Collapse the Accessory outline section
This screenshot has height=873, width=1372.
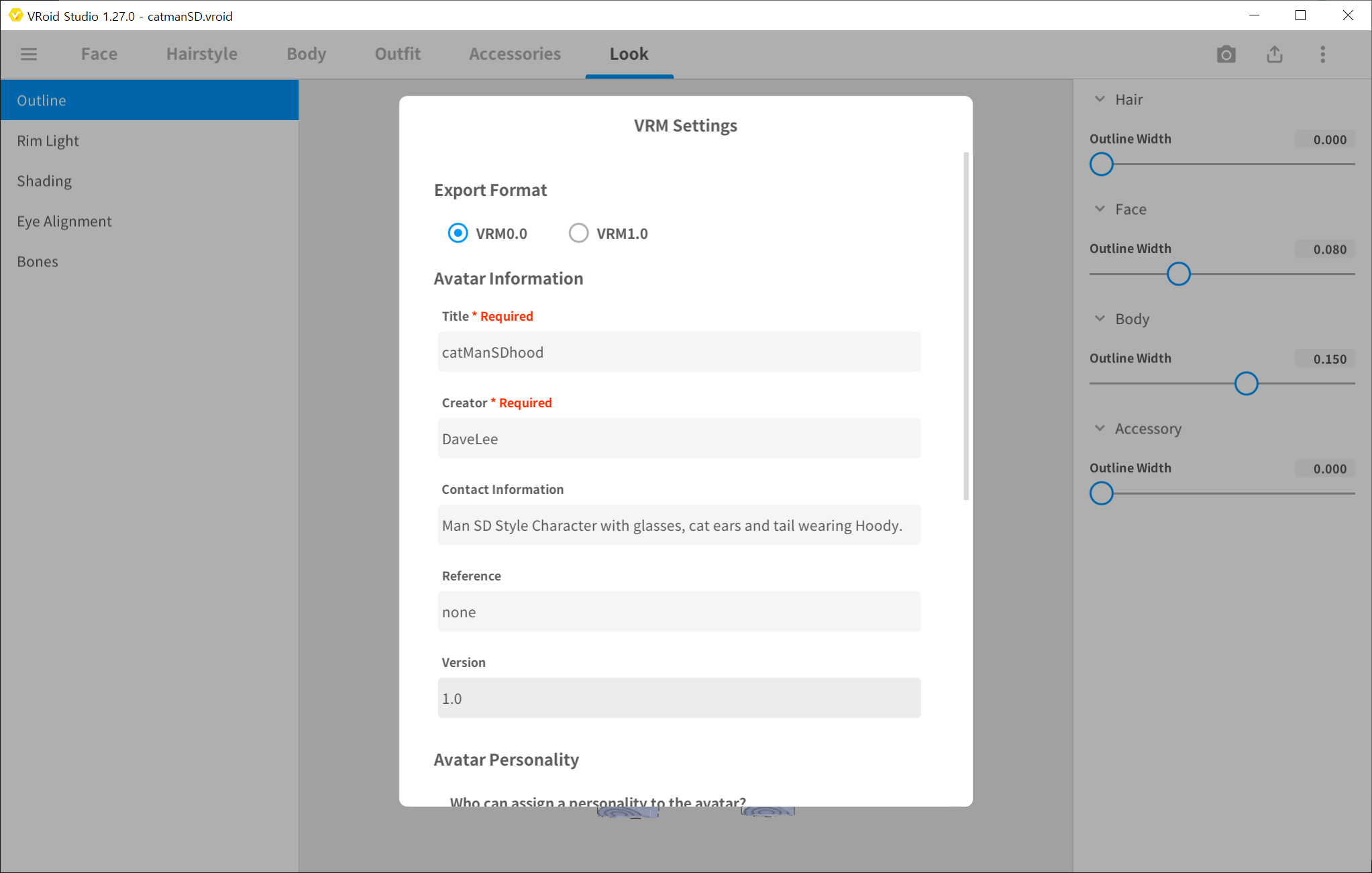(x=1100, y=429)
